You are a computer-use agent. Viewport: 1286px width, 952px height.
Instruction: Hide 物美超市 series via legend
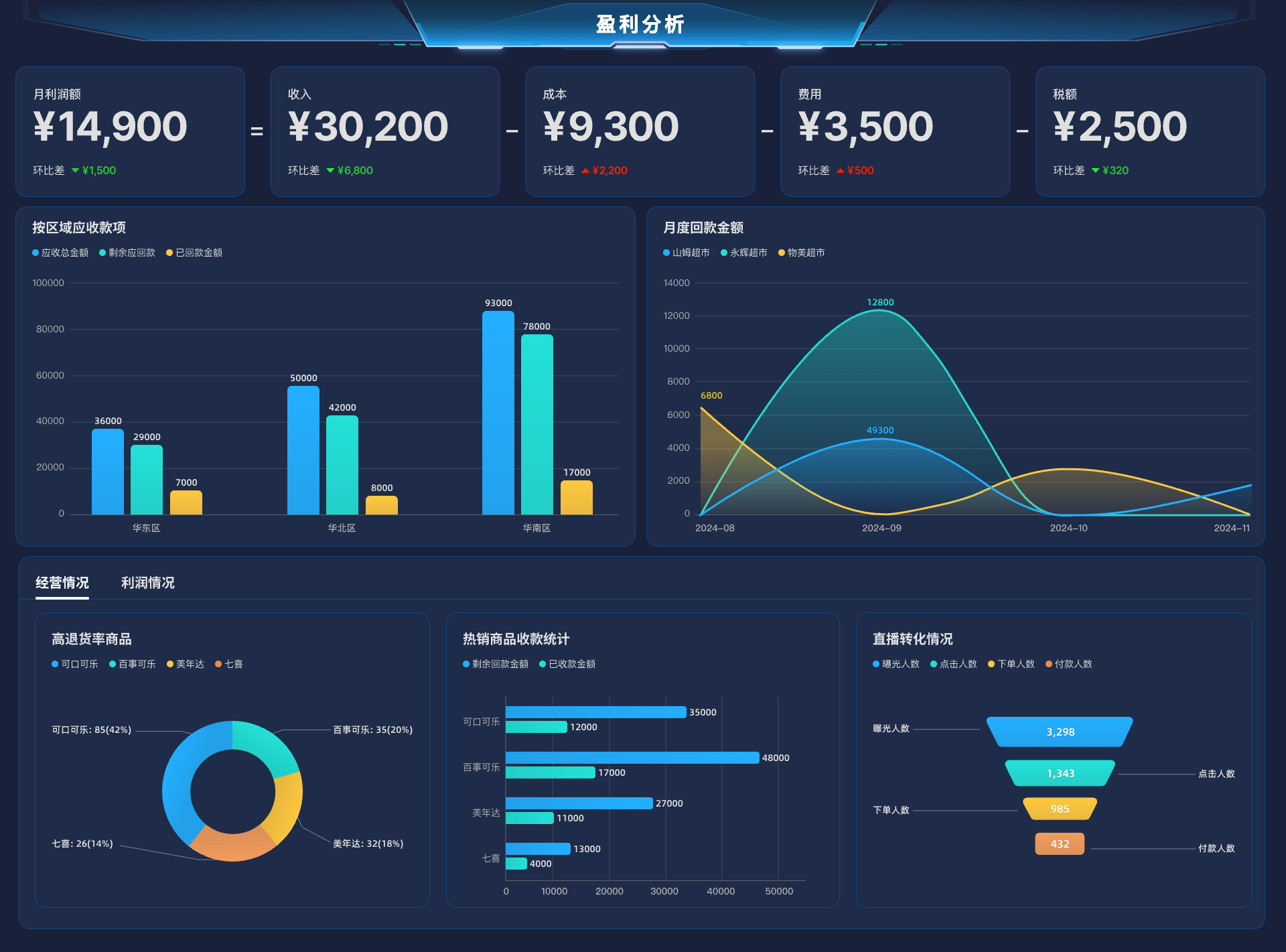pos(801,253)
